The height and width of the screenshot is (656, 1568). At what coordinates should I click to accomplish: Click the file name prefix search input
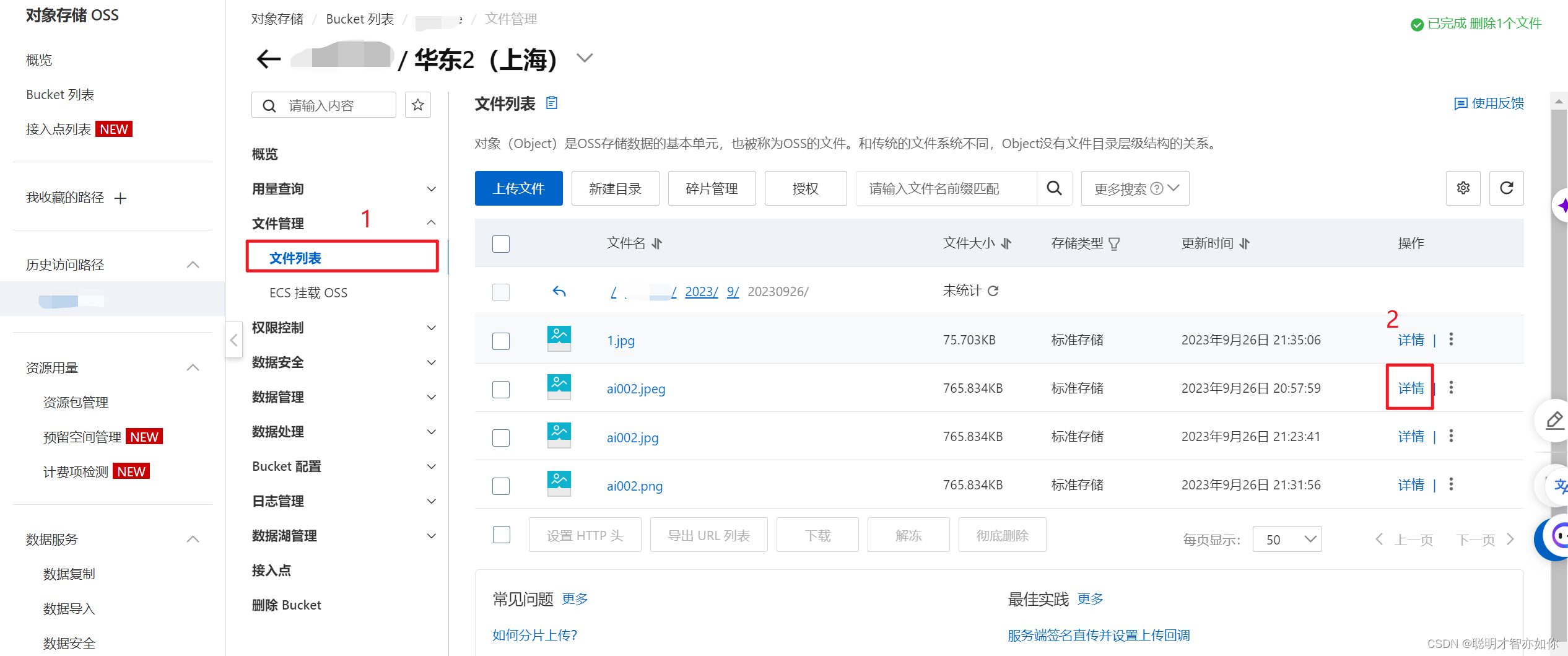946,188
